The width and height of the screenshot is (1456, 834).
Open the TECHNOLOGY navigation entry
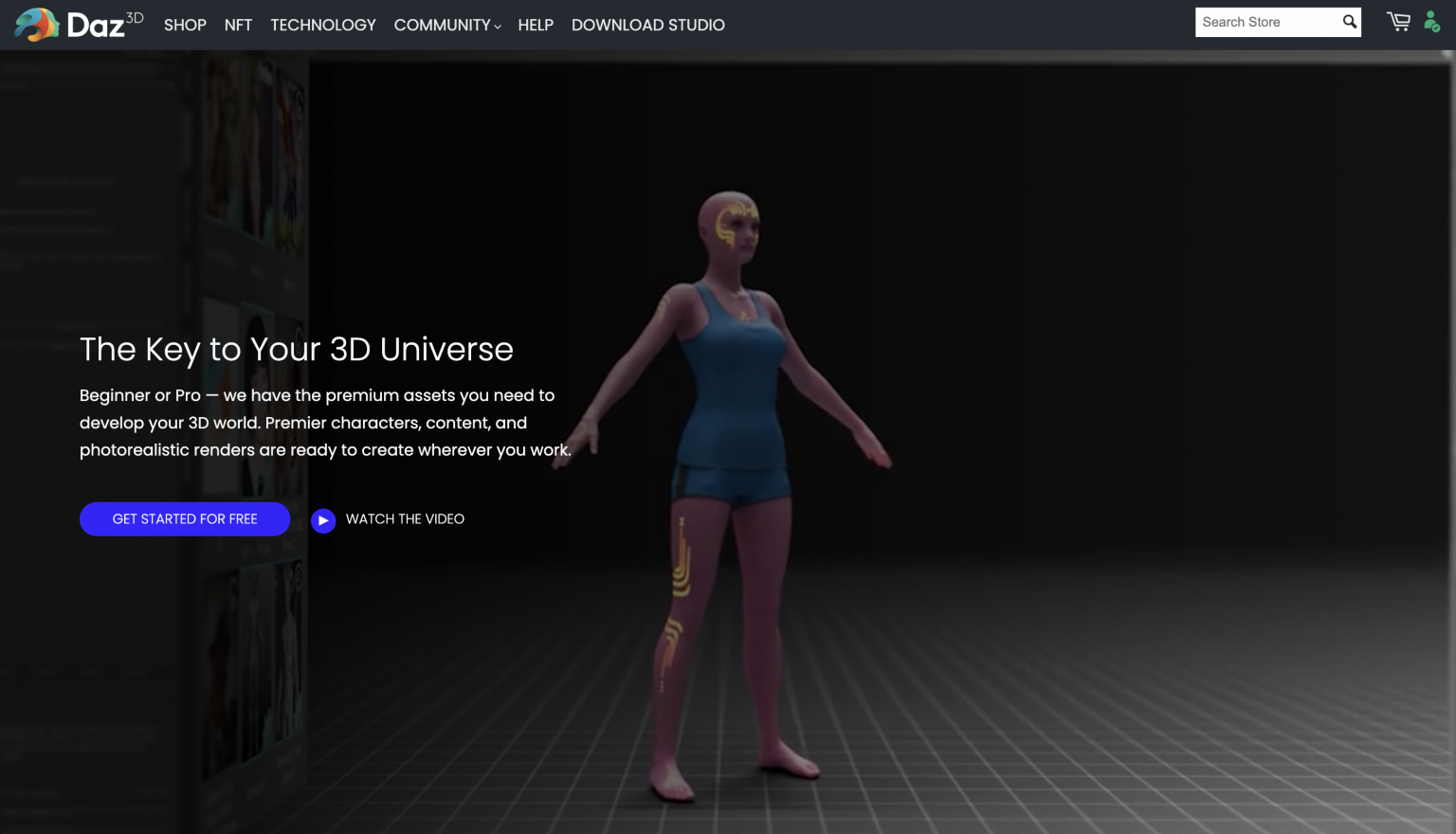pyautogui.click(x=322, y=25)
